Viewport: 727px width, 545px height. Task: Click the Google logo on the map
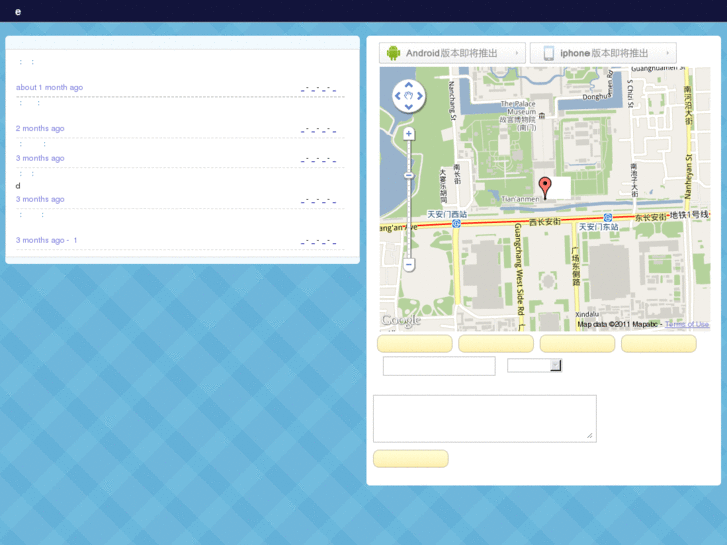(402, 320)
